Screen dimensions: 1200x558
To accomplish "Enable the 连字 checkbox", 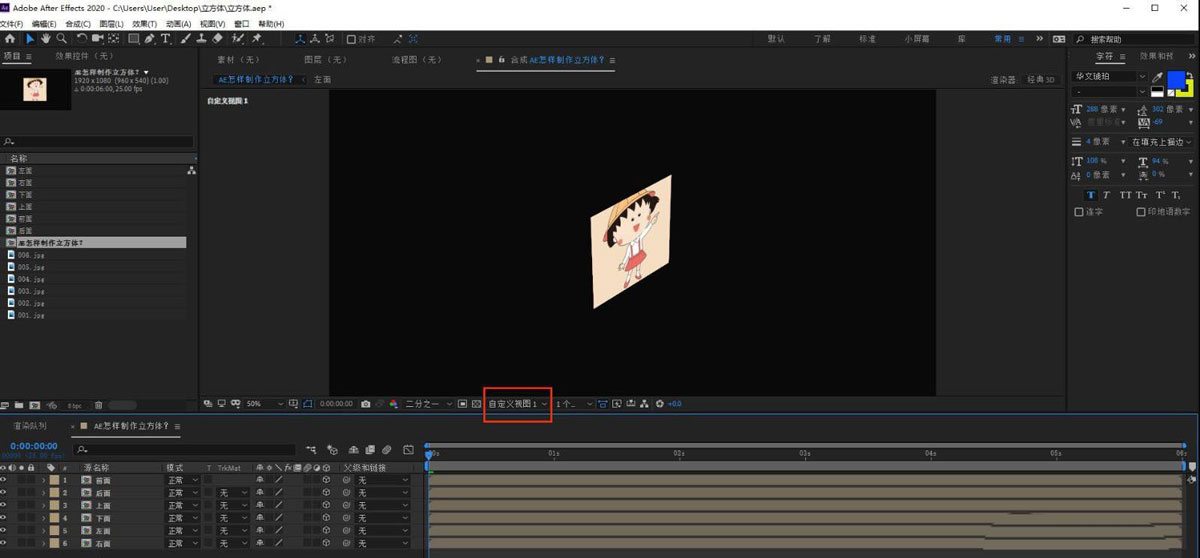I will (x=1078, y=212).
